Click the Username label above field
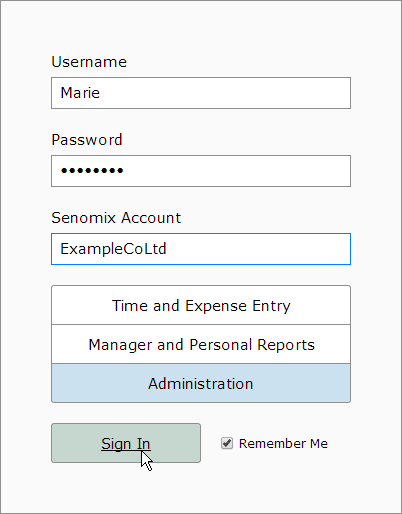Viewport: 402px width, 514px height. tap(89, 62)
